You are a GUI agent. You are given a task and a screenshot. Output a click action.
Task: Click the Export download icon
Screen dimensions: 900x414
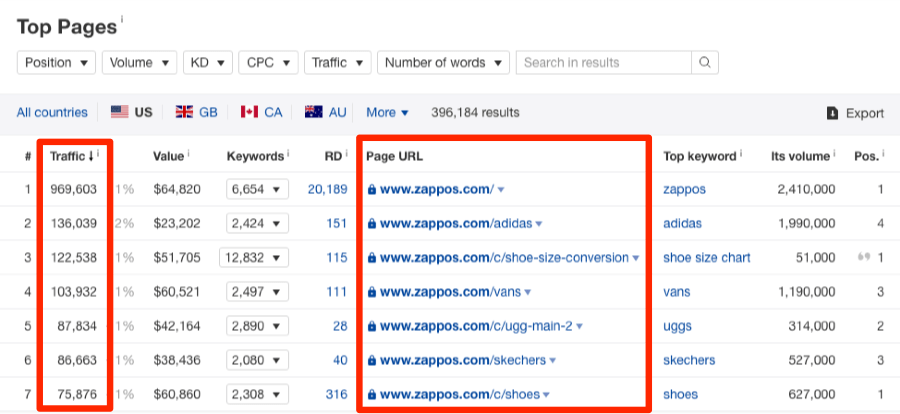tap(832, 113)
